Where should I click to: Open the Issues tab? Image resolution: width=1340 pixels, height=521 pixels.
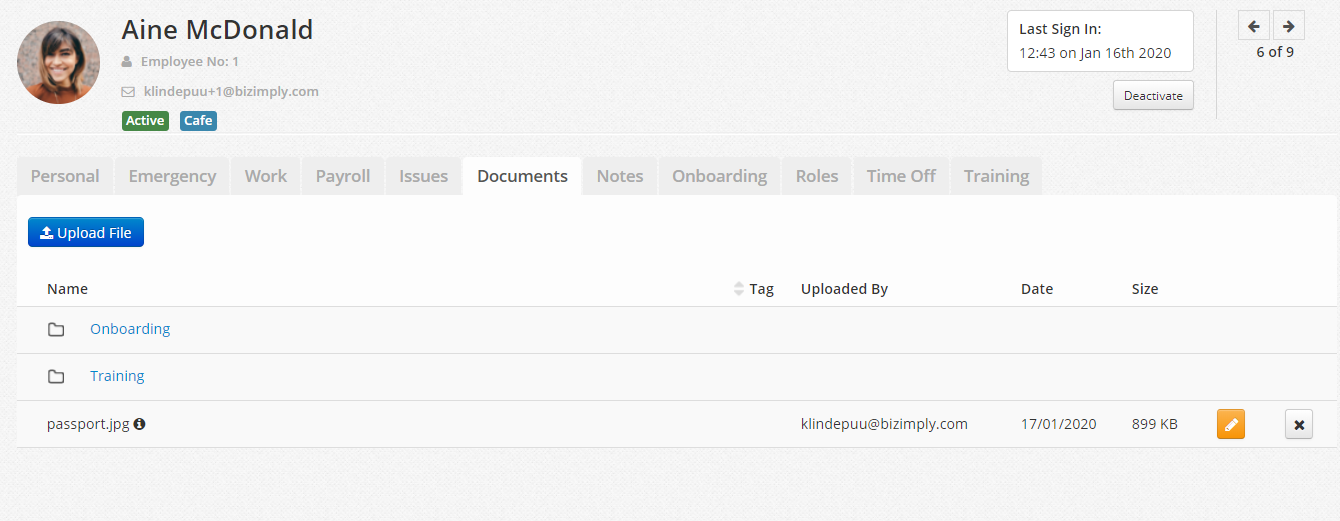click(424, 176)
